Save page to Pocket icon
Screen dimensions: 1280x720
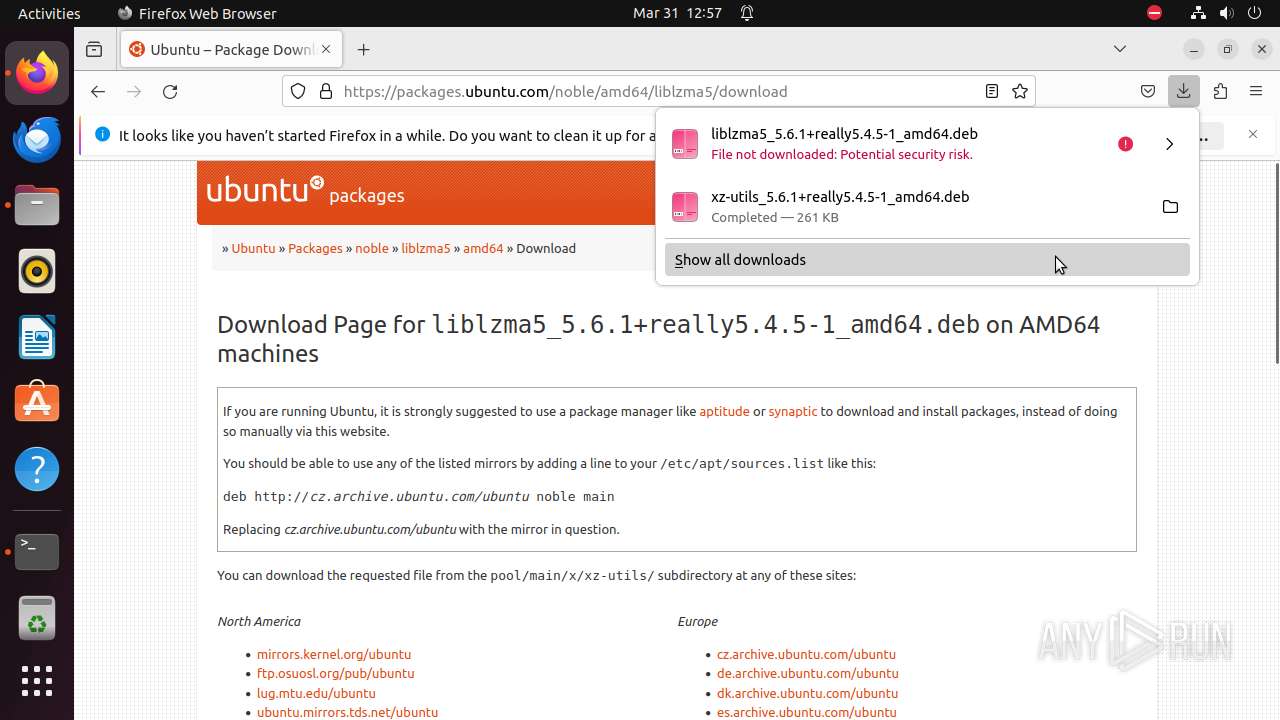[1148, 91]
